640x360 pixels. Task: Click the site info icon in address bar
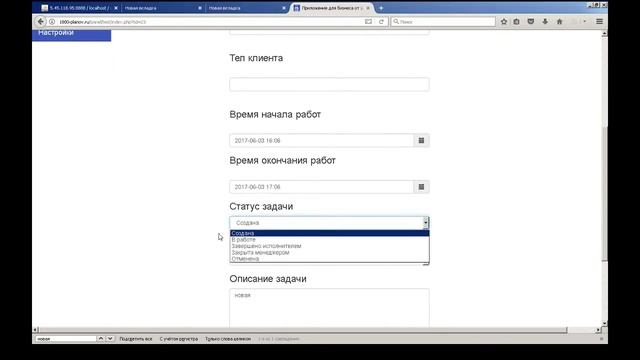pyautogui.click(x=52, y=22)
